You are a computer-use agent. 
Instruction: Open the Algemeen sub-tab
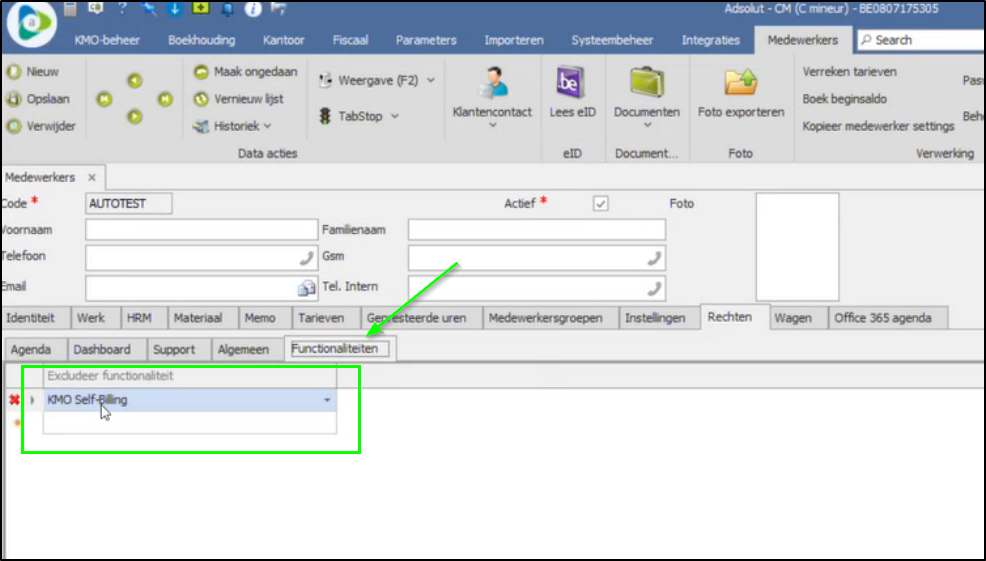[243, 349]
